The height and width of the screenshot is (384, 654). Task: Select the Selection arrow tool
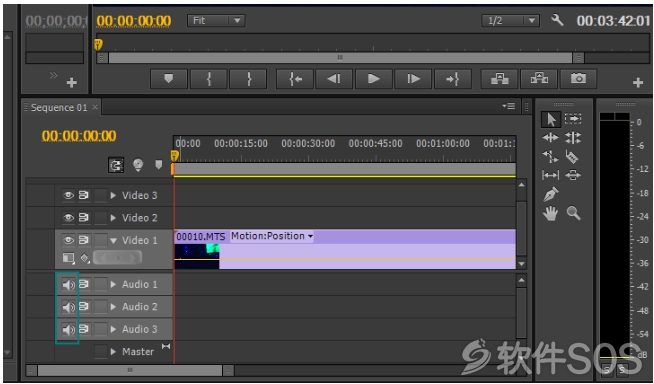pyautogui.click(x=551, y=119)
